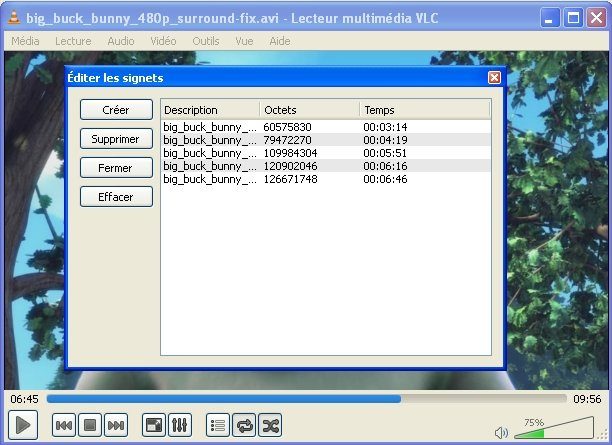Open the Vue menu
612x445 pixels.
(x=244, y=41)
